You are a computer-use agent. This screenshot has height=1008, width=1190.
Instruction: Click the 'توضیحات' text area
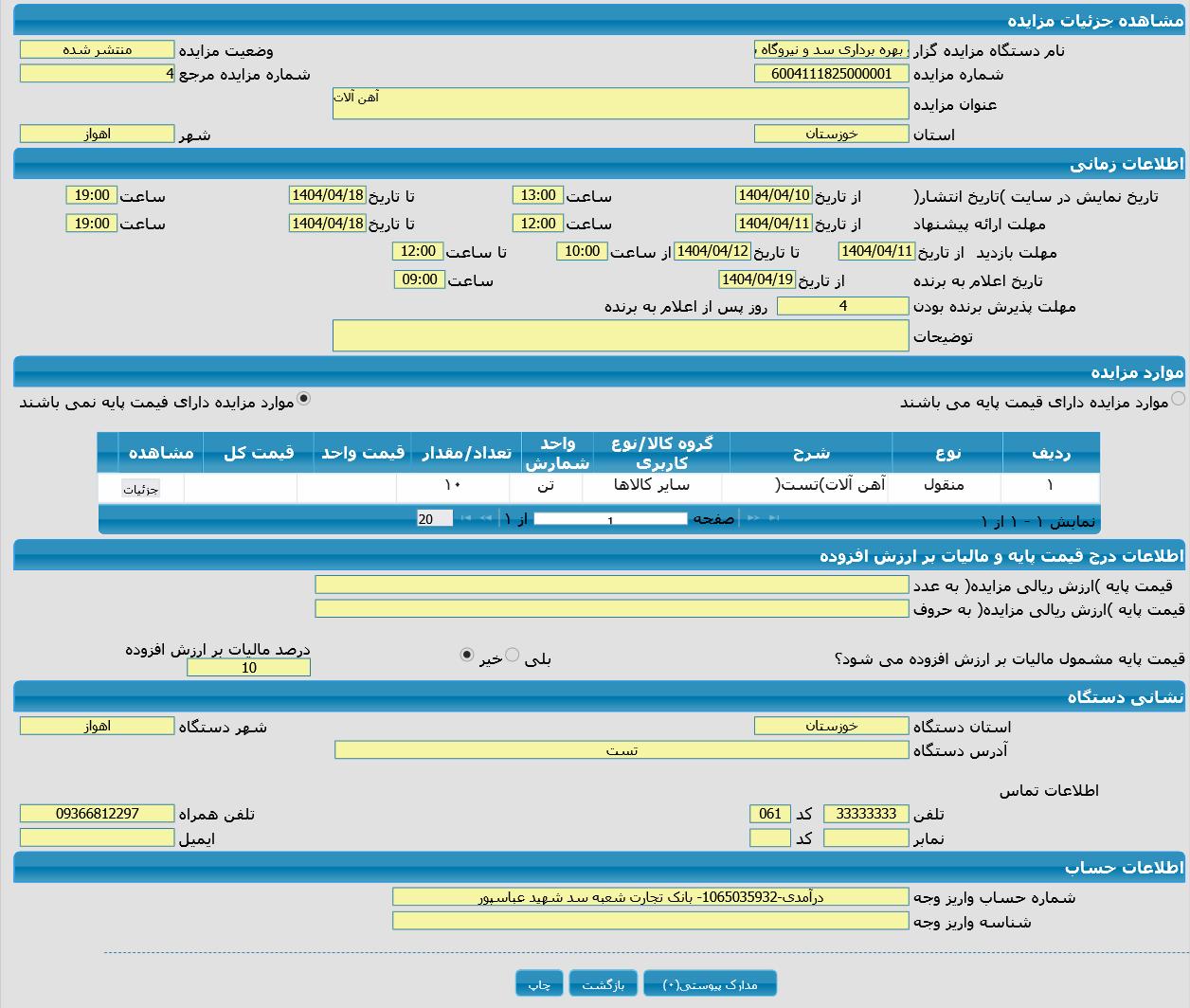(x=620, y=335)
